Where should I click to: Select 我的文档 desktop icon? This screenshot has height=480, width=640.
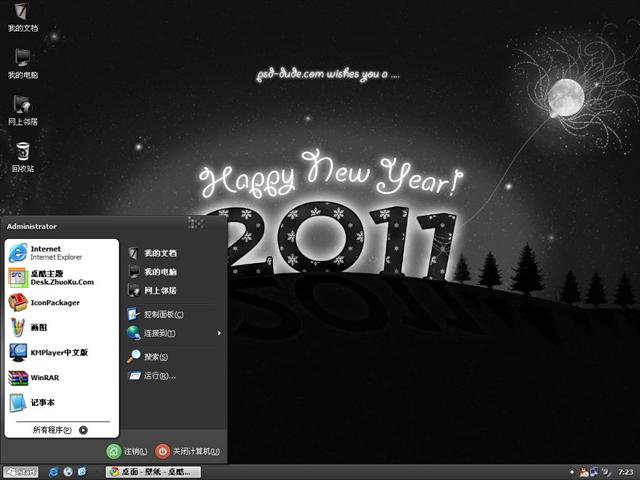coord(22,18)
